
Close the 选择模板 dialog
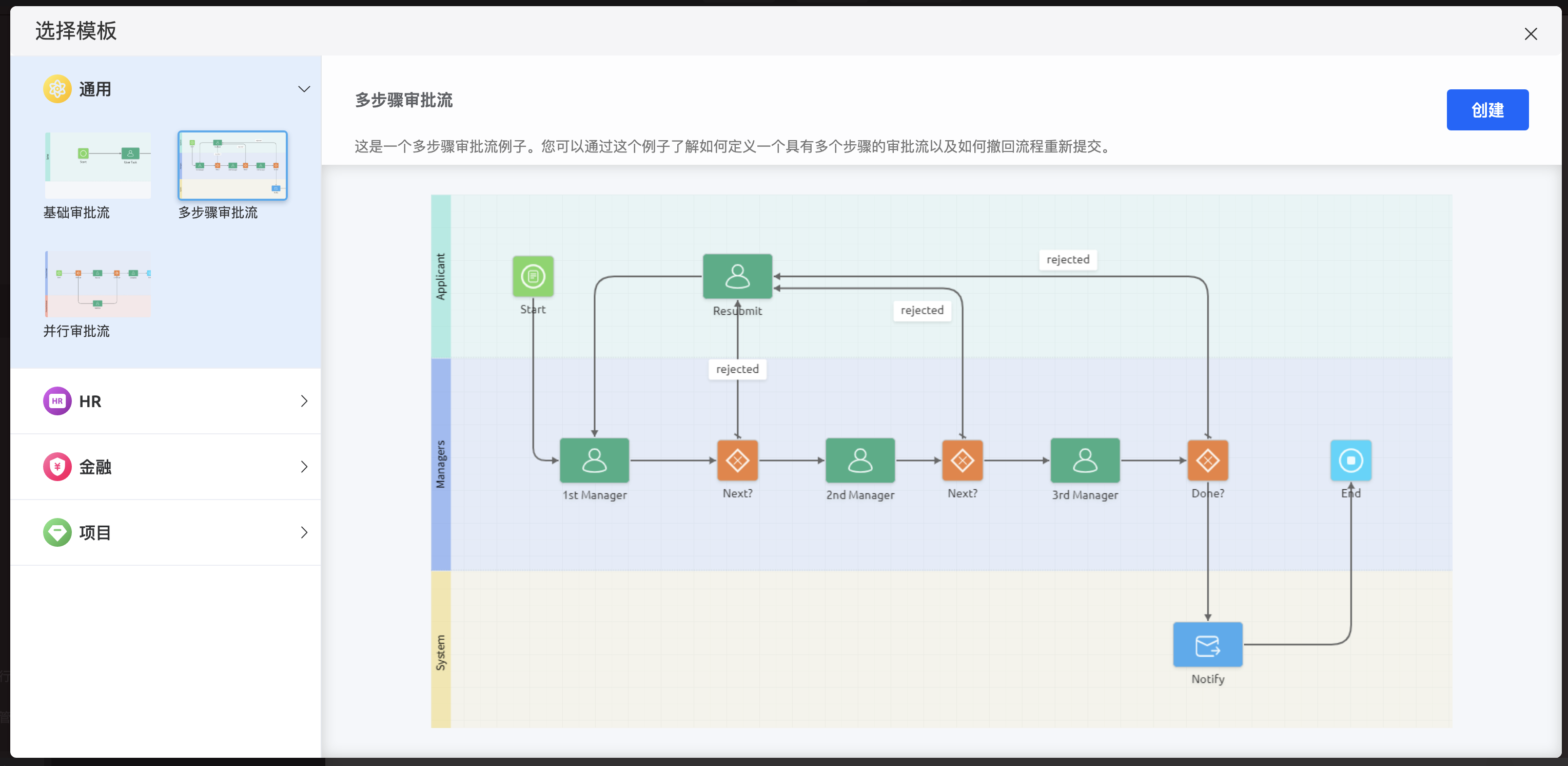coord(1530,34)
